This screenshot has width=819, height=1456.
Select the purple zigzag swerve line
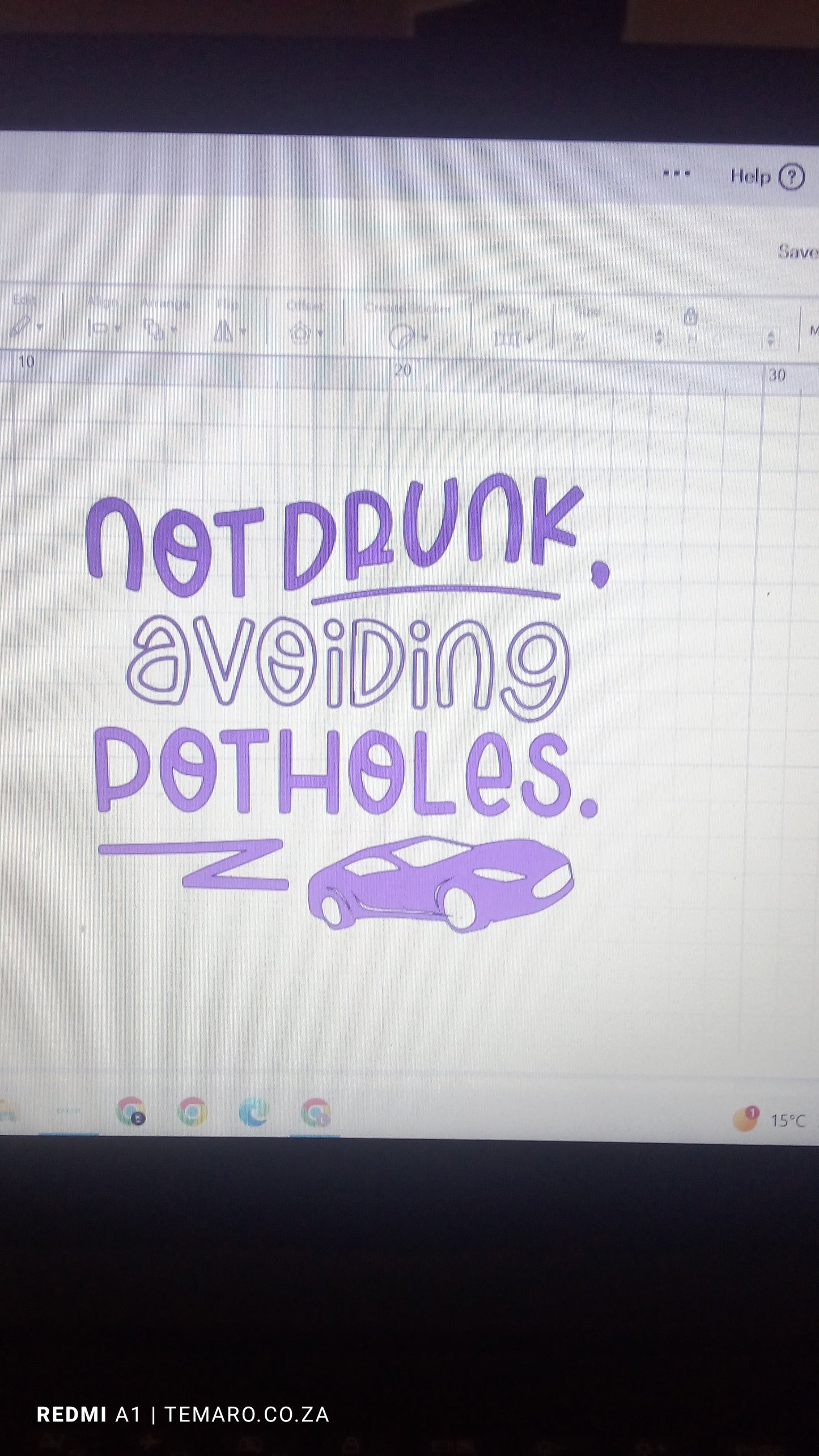click(194, 865)
